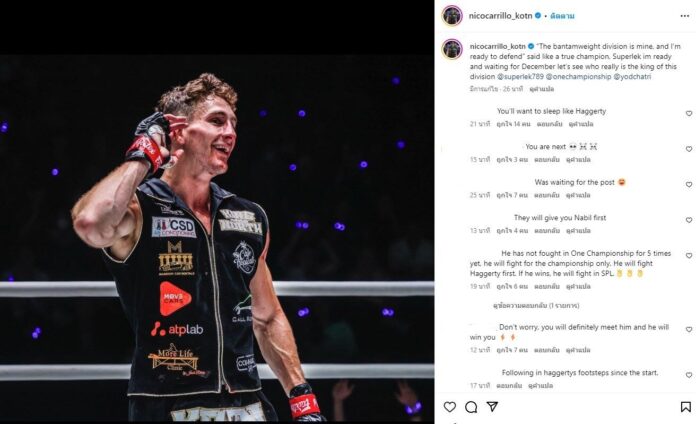Image resolution: width=696 pixels, height=424 pixels.
Task: Open comment box via speech bubble icon
Action: click(471, 406)
